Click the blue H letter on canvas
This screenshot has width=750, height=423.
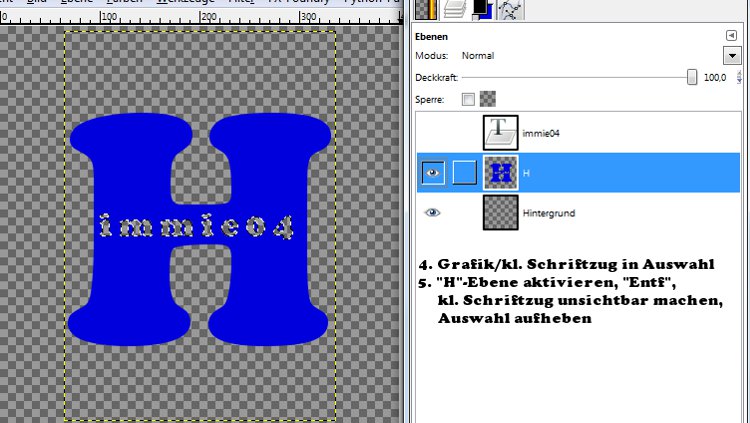[129, 191]
